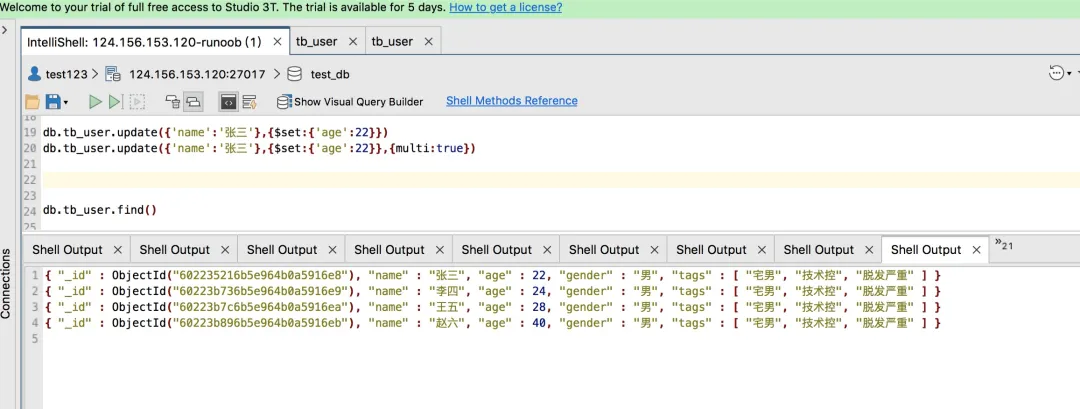Close the second tb_user tab
Screen dimensions: 1080x409
[428, 42]
